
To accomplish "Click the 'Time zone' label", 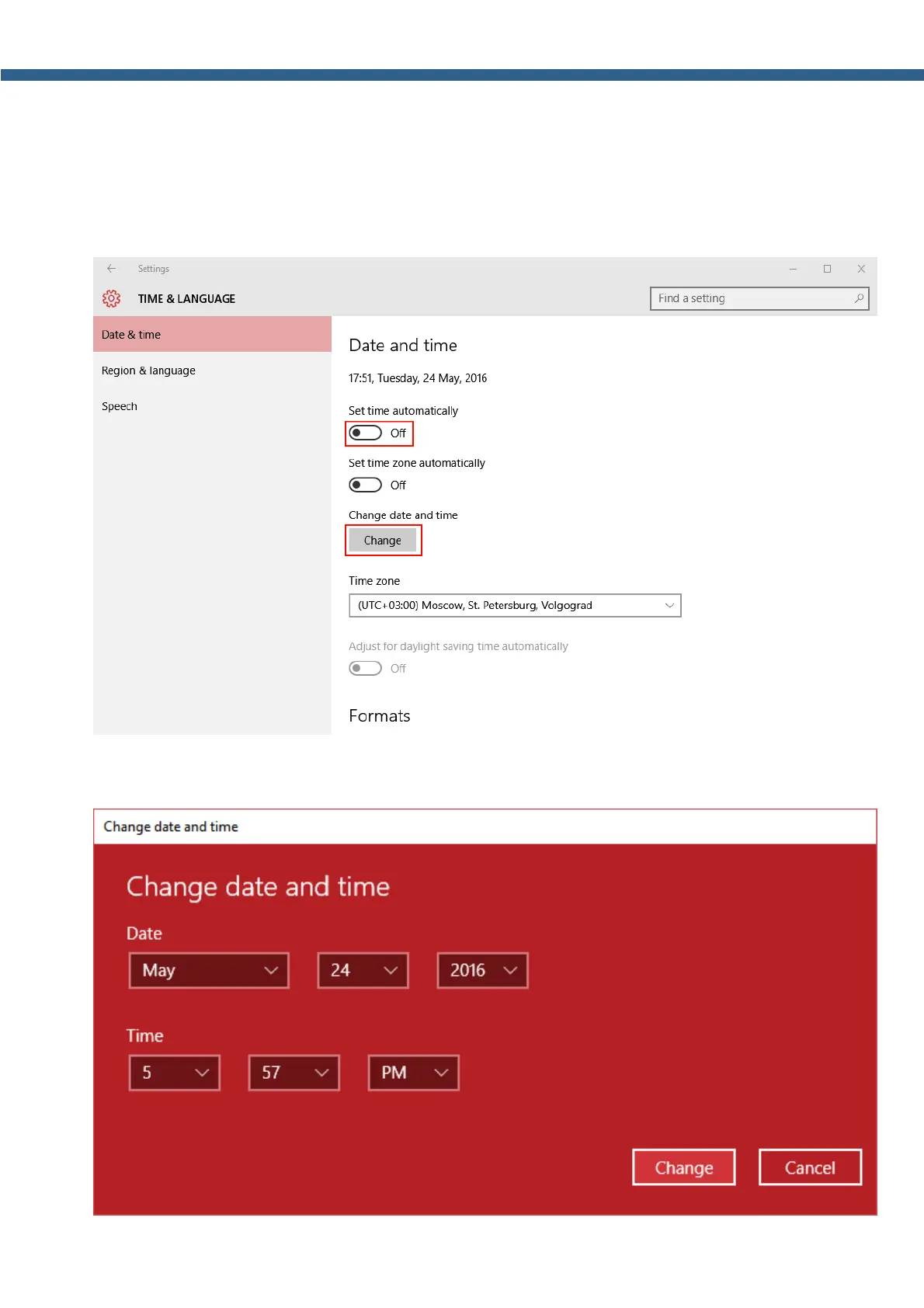I will tap(374, 581).
